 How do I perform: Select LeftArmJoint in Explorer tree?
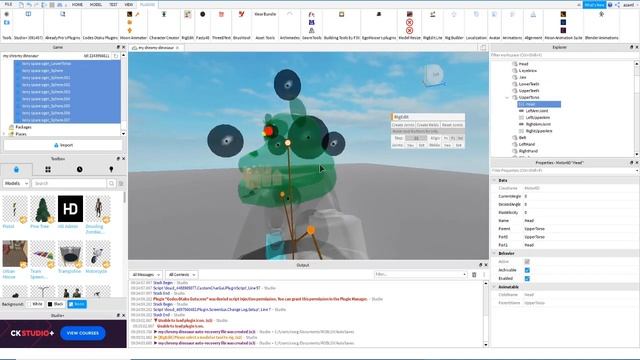tap(537, 111)
